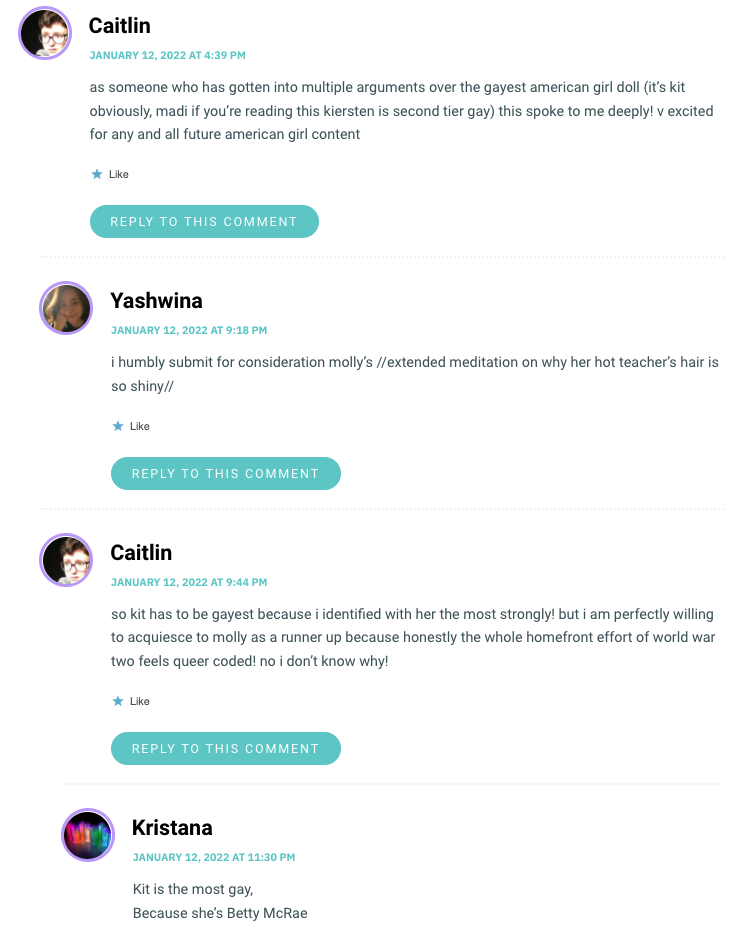
Task: Like Yashwina's comment via the Like text
Action: pos(140,426)
